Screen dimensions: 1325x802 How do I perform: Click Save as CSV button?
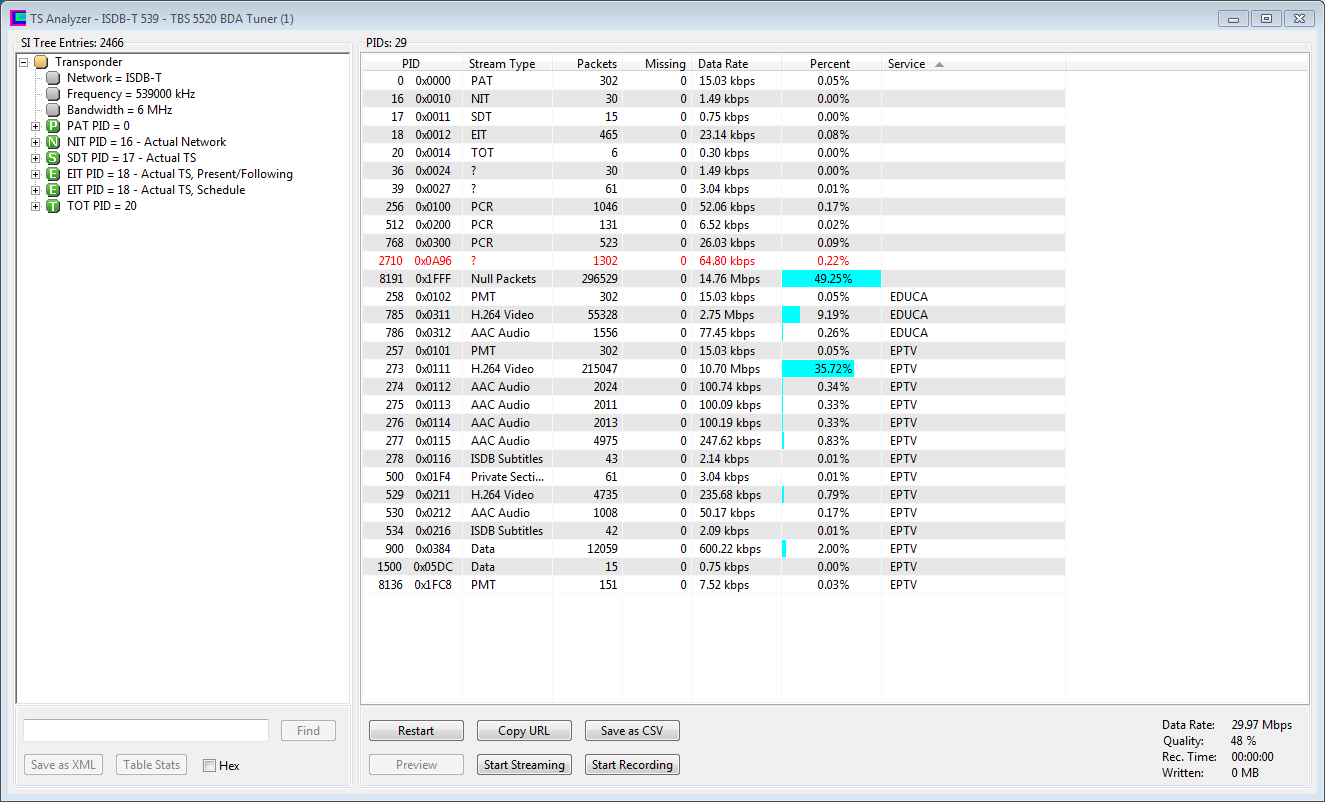(632, 731)
